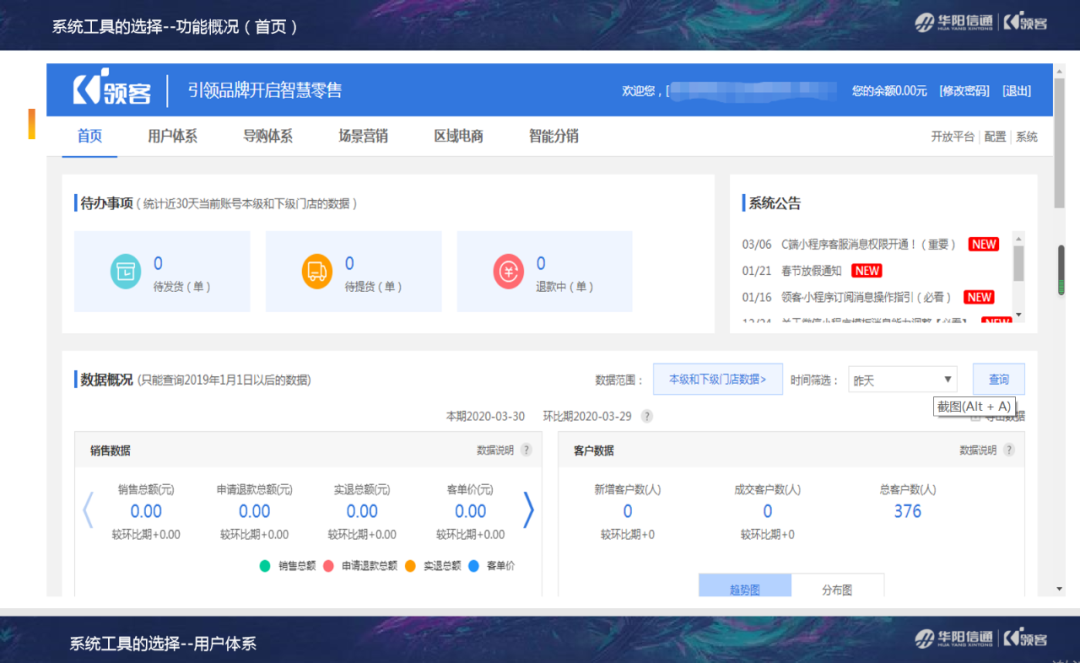The width and height of the screenshot is (1080, 663).
Task: Switch to 趋势图 chart tab
Action: click(x=745, y=586)
